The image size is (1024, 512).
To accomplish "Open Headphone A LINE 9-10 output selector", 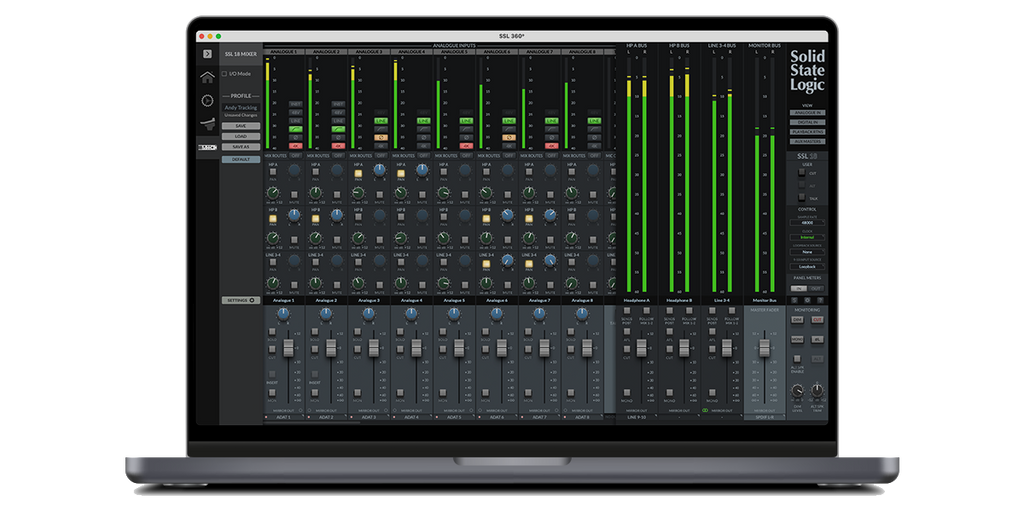I will click(x=636, y=417).
